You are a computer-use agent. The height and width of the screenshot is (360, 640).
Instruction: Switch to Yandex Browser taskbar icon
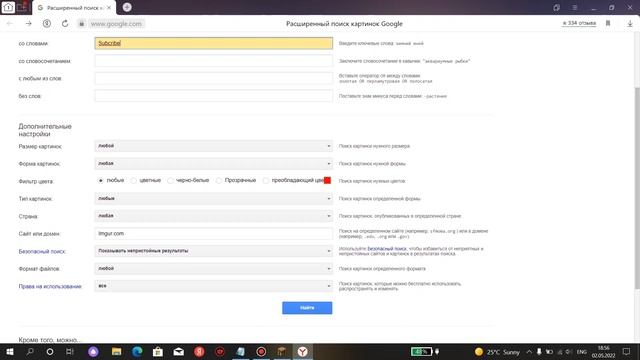click(x=302, y=351)
